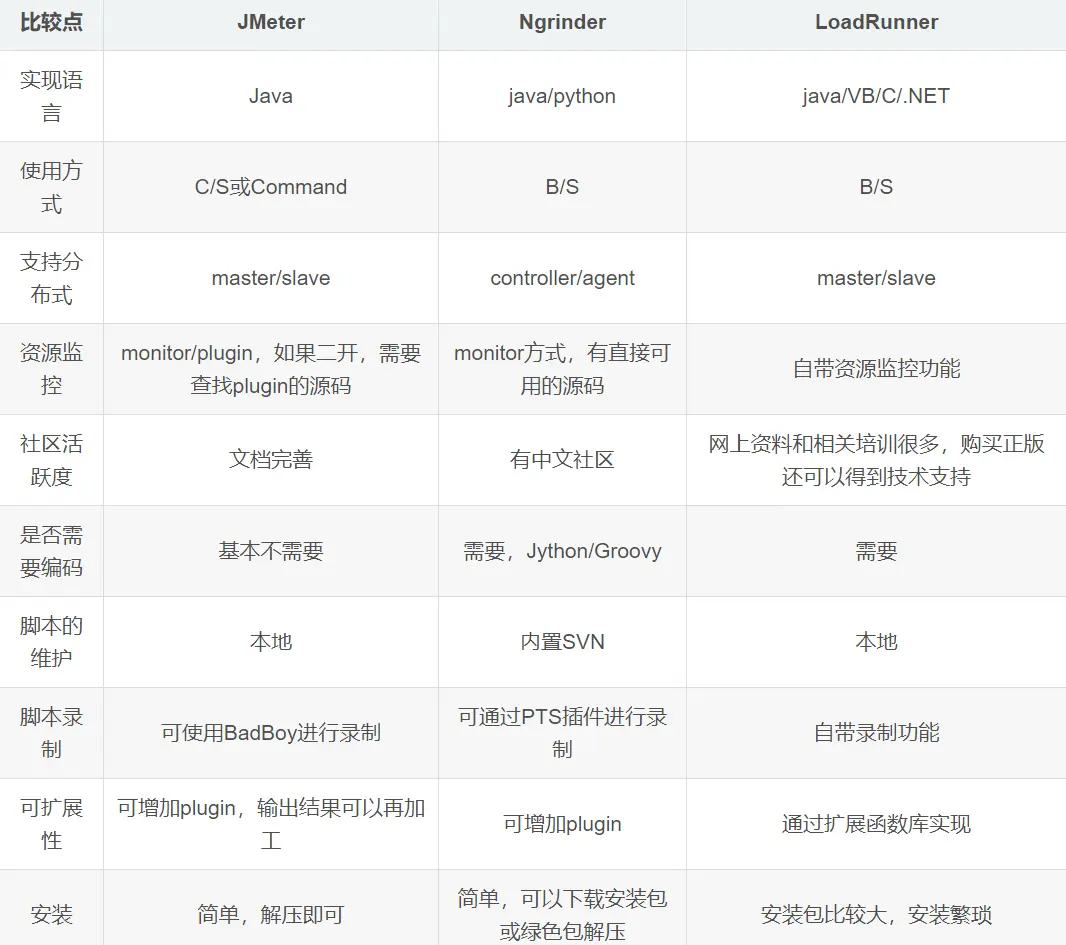The width and height of the screenshot is (1066, 945).
Task: Click 可增加plugin in the Ngrinder column
Action: point(562,825)
